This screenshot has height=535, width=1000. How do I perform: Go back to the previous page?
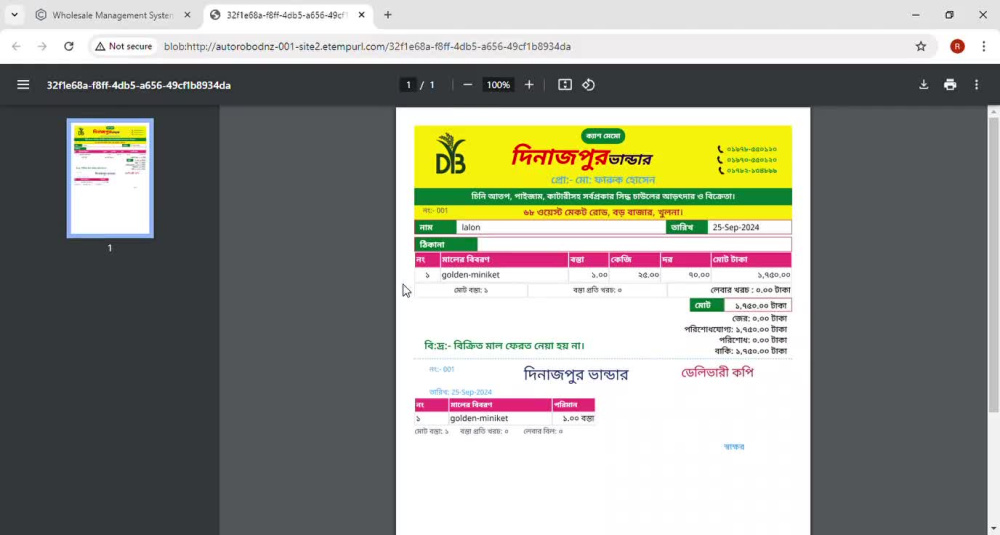click(x=17, y=47)
